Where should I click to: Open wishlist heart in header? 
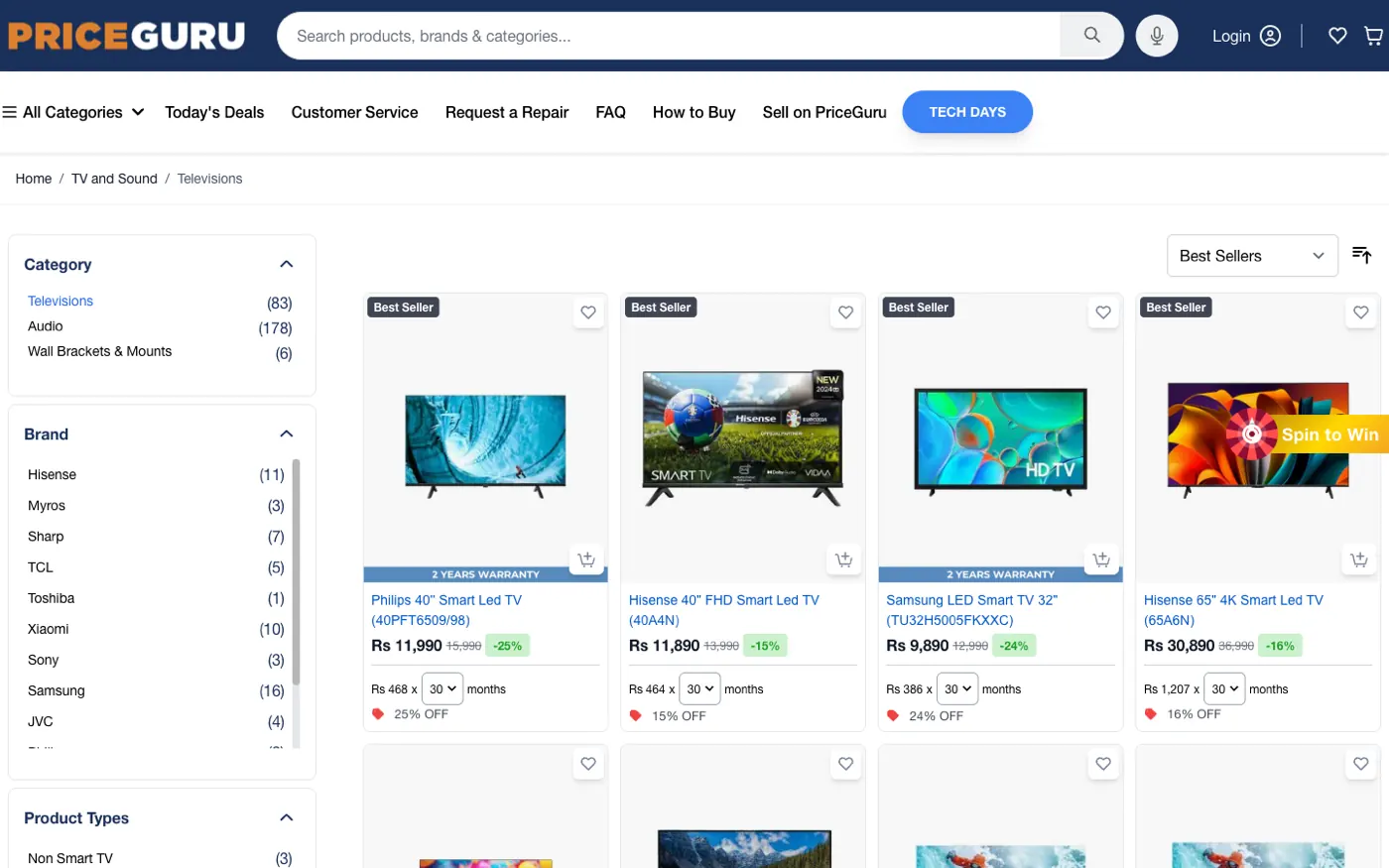tap(1337, 36)
